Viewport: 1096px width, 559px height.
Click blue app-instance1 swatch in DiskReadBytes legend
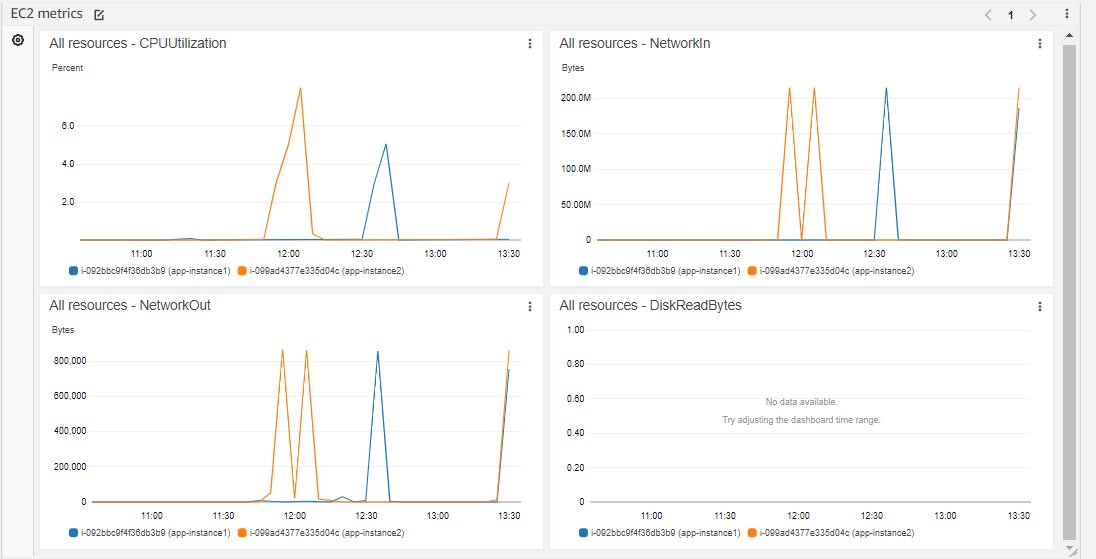point(583,533)
